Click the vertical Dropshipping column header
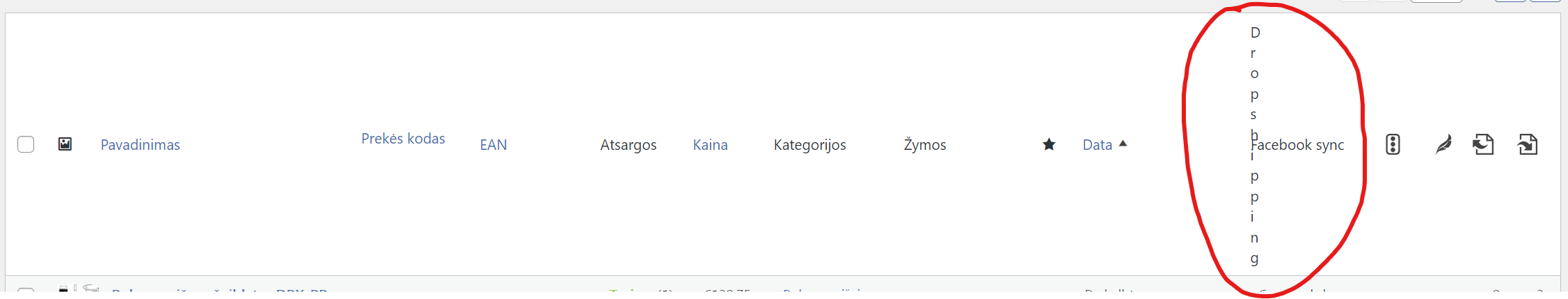This screenshot has height=299, width=1568. pos(1255,145)
